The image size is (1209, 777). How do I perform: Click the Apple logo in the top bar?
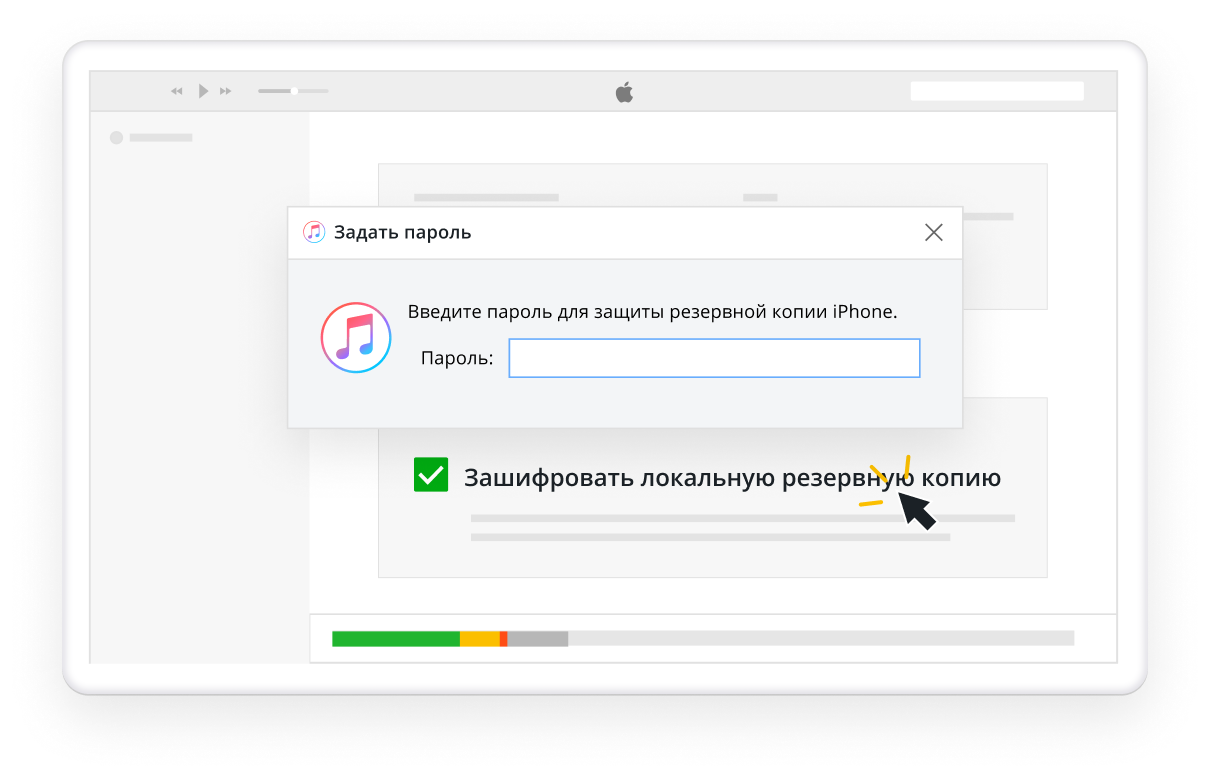coord(624,92)
